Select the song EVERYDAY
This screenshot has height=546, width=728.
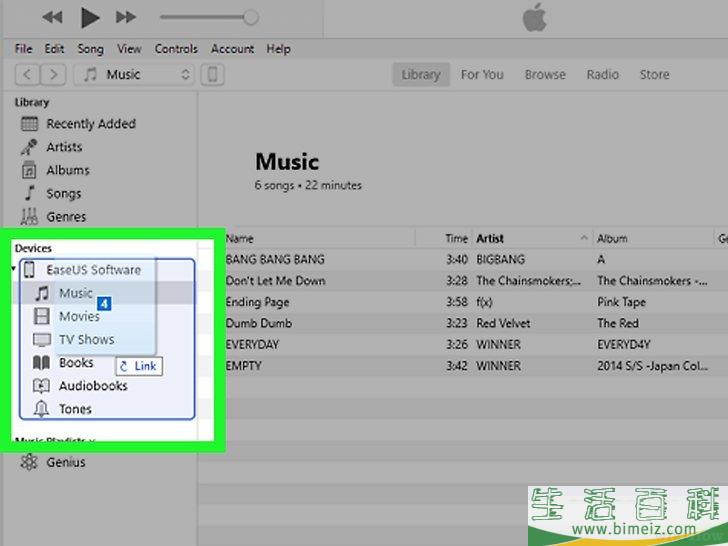tap(252, 344)
